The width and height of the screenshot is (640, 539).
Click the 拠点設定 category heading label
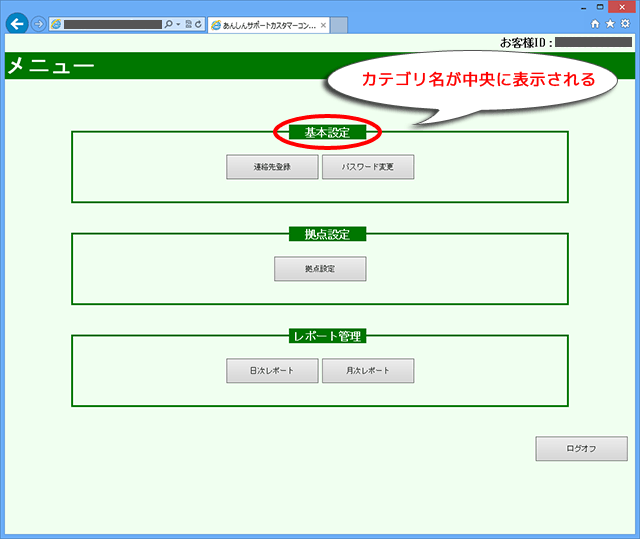(327, 234)
